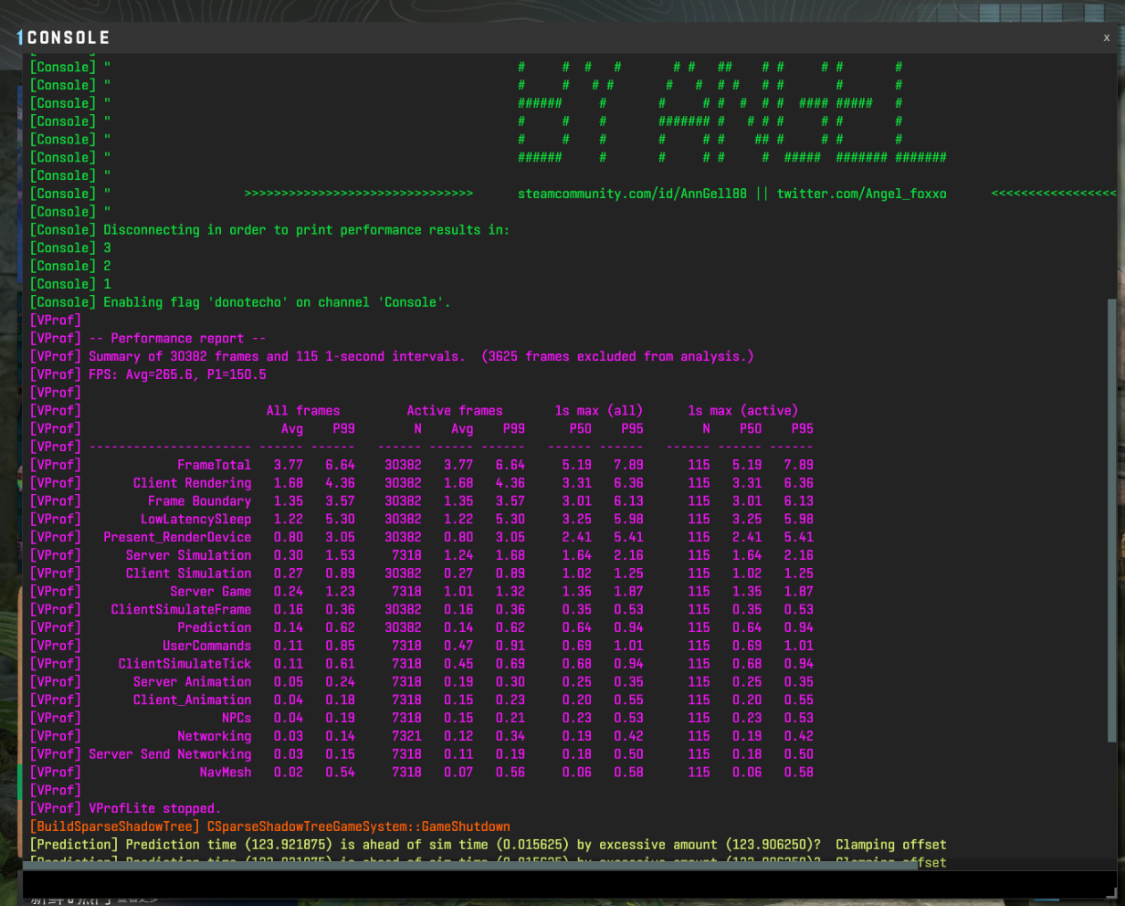Click the '1s max (active)' column header
This screenshot has width=1125, height=906.
[x=743, y=411]
